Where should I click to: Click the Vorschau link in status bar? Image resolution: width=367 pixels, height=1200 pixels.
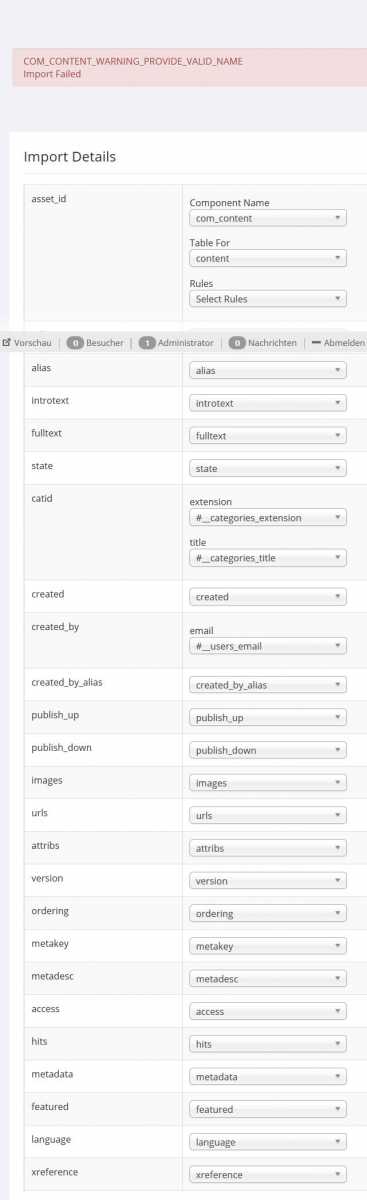[32, 343]
